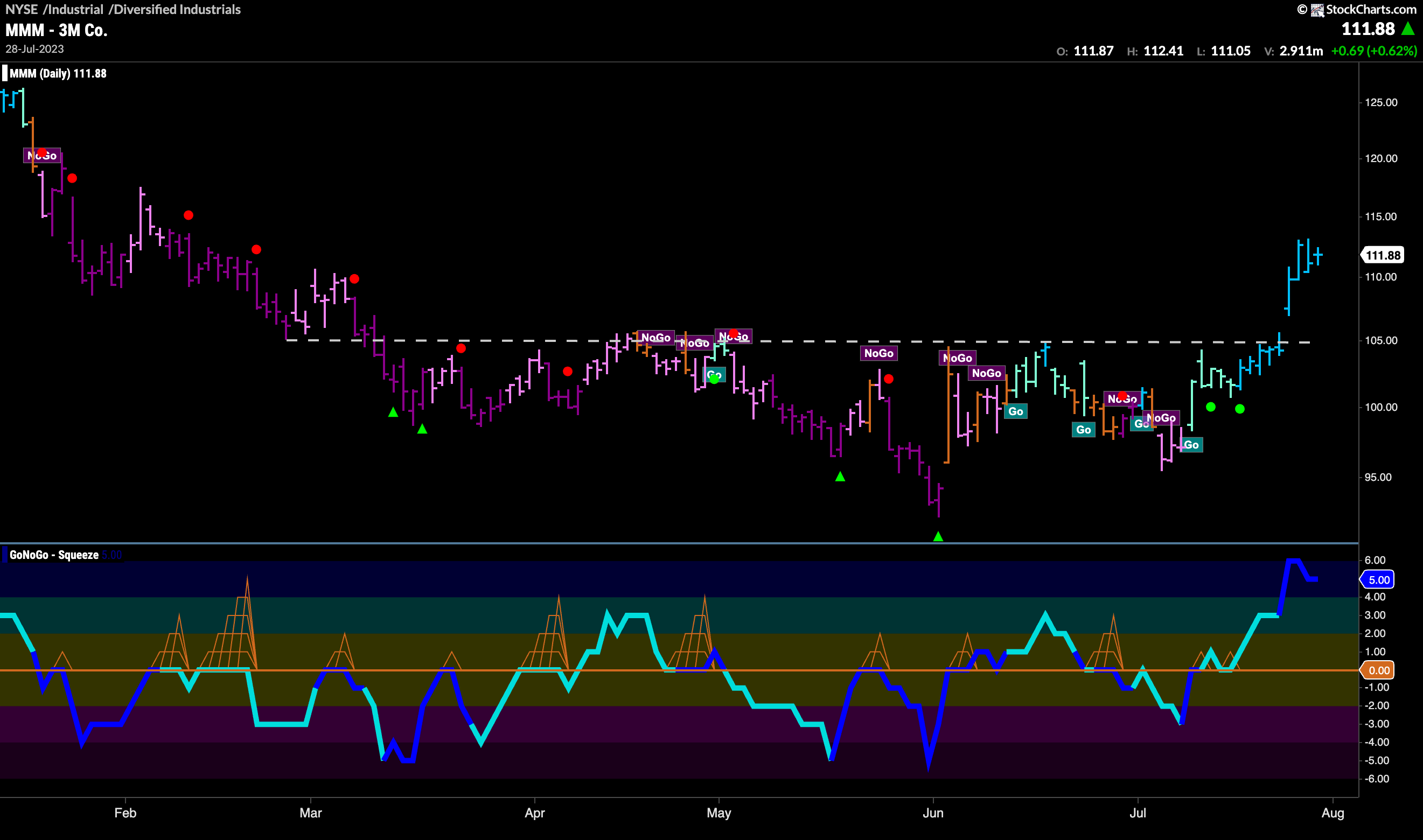Click the volume value 2.911m

[x=1301, y=51]
